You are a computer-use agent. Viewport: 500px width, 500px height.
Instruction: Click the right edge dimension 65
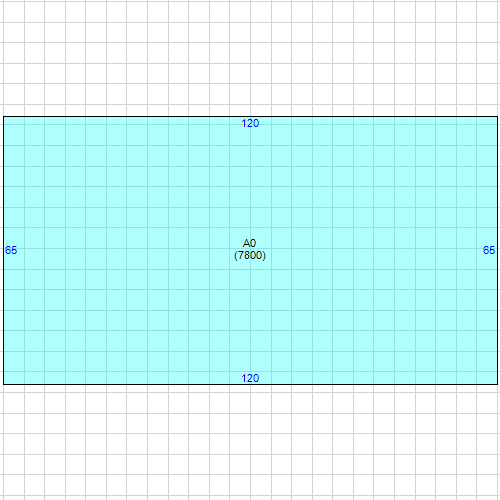click(489, 250)
